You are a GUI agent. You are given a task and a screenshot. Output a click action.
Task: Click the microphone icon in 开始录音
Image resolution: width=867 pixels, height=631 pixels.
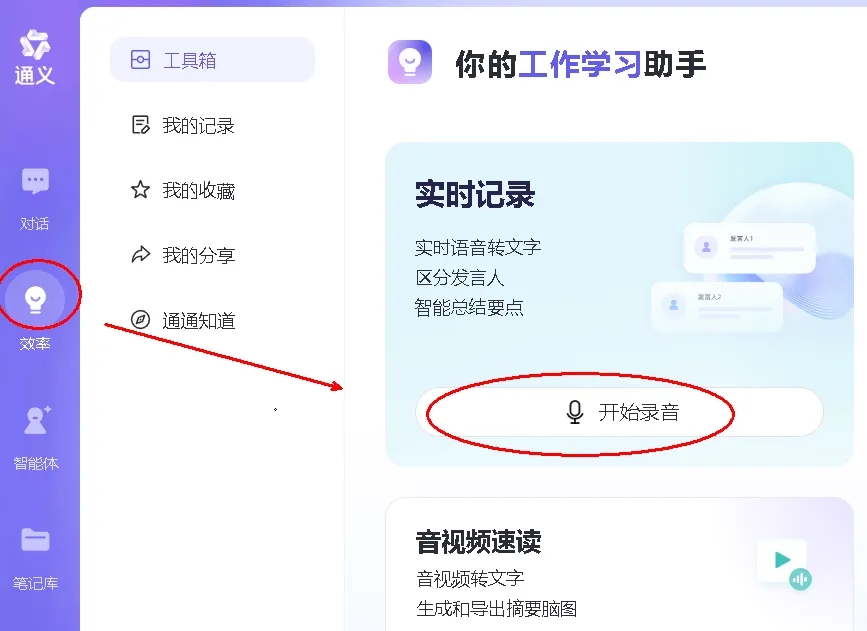(x=575, y=413)
